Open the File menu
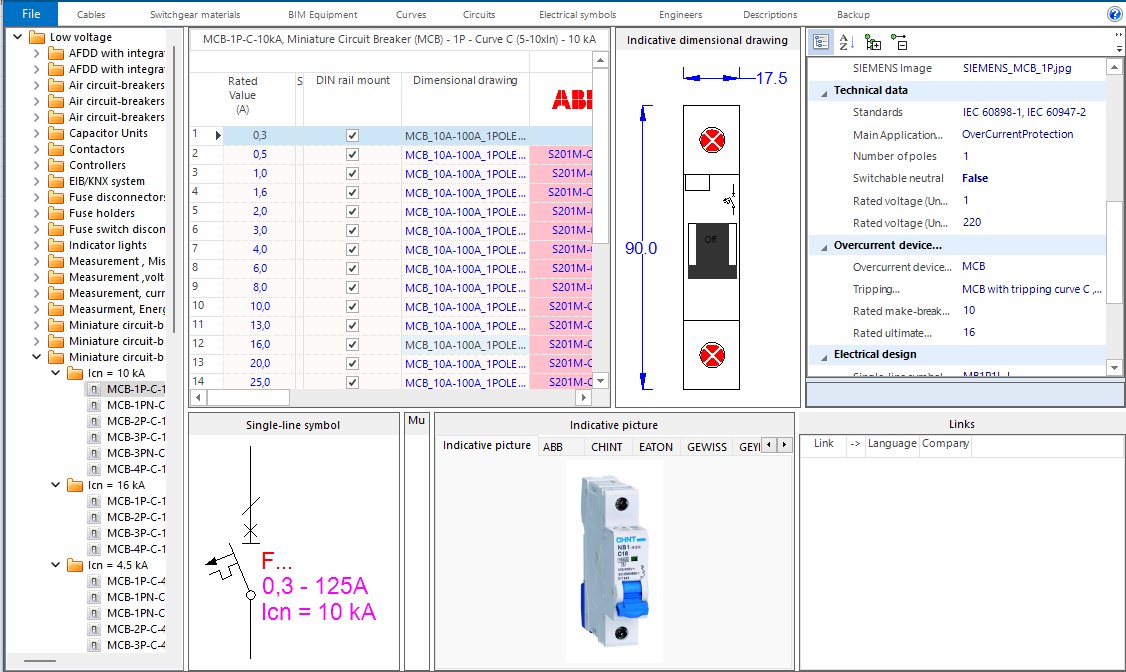1126x672 pixels. coord(29,13)
